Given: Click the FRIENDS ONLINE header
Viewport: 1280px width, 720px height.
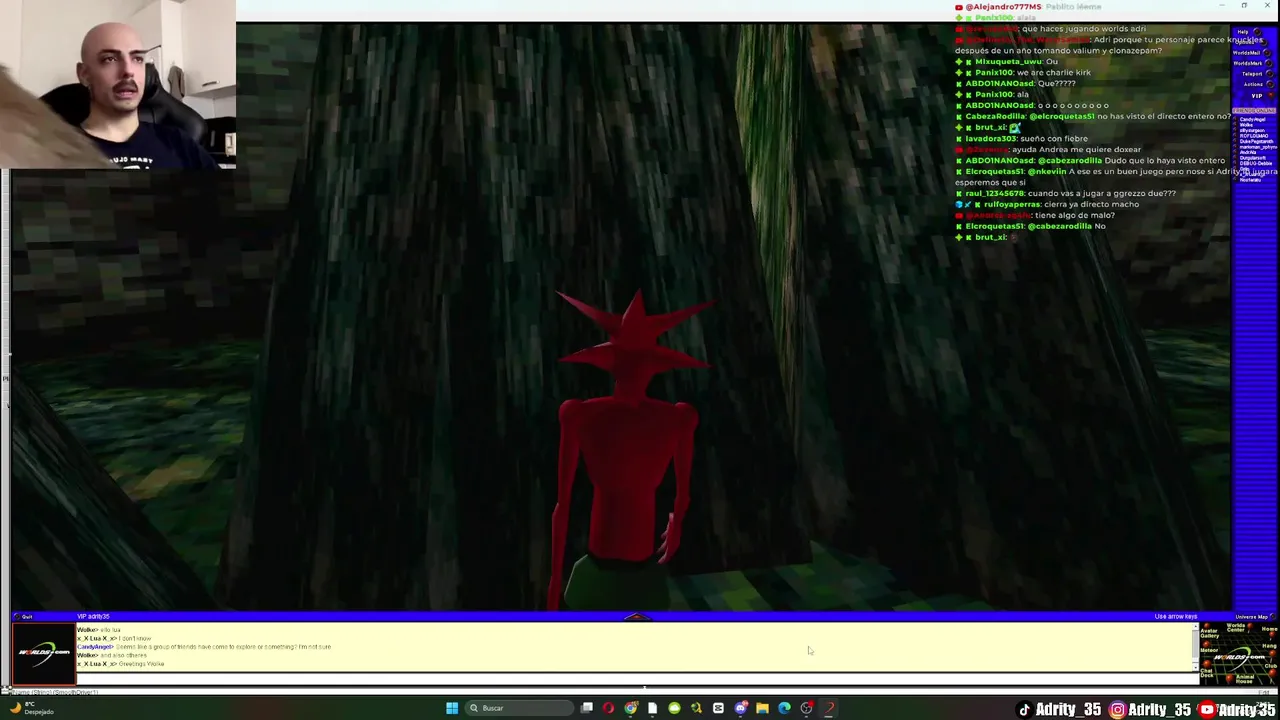Looking at the screenshot, I should click(x=1254, y=110).
